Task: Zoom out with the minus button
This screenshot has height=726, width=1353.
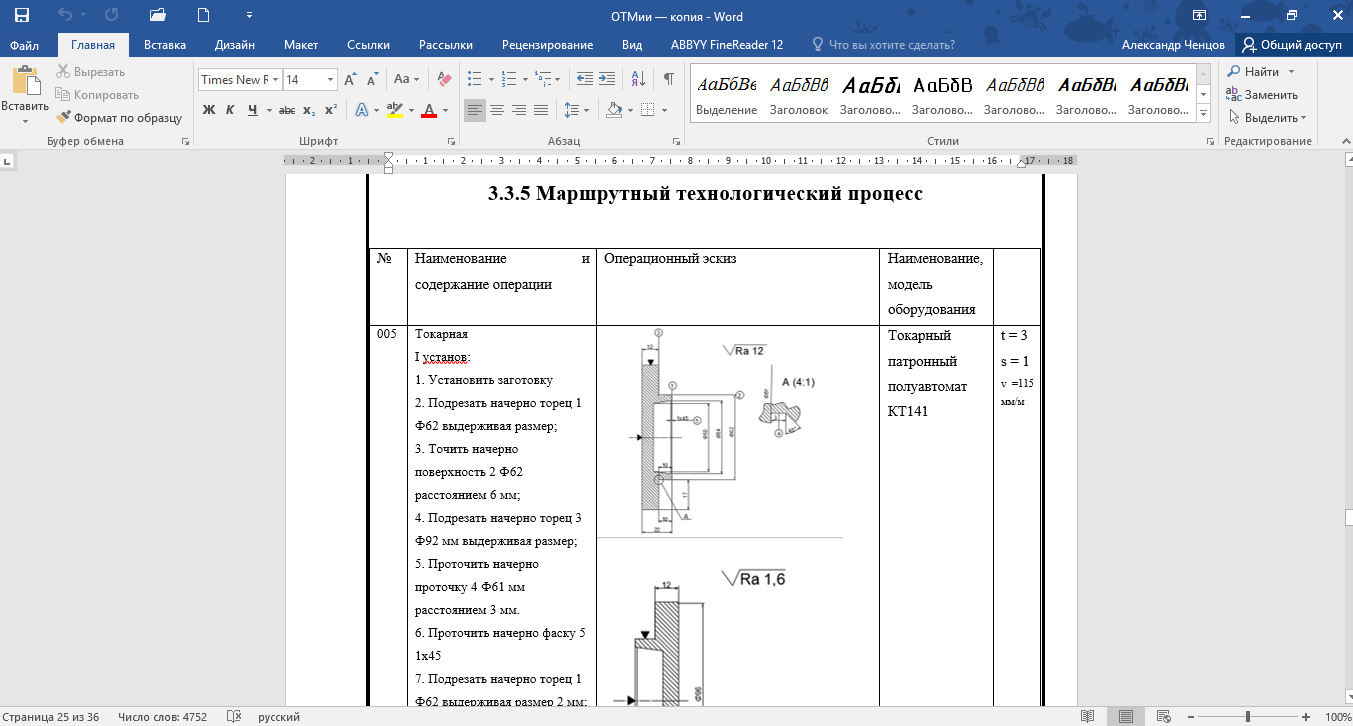Action: [1190, 717]
